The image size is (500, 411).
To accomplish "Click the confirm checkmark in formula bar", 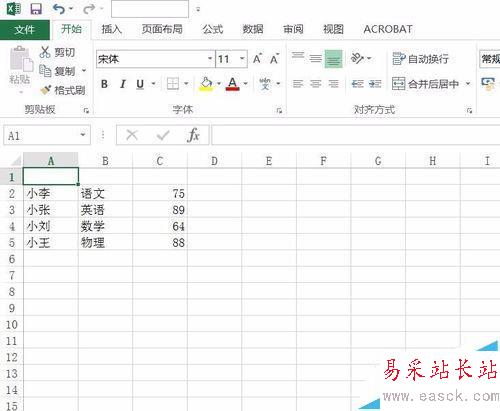I will (x=163, y=135).
